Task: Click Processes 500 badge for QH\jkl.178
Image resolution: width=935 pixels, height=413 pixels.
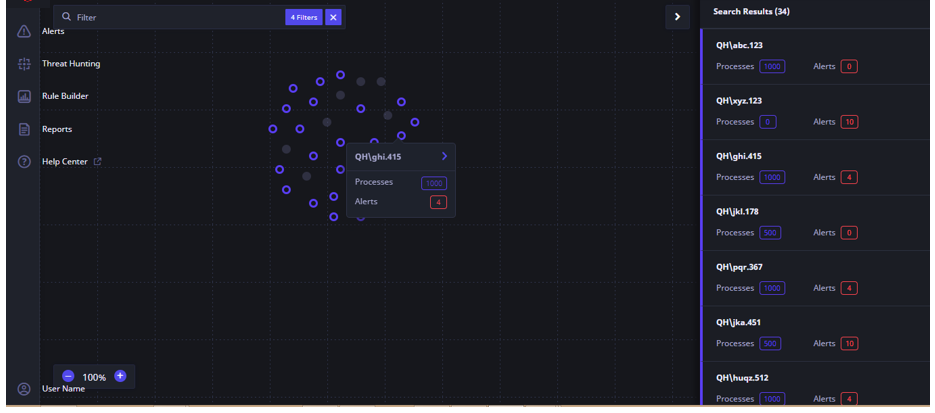Action: point(770,232)
